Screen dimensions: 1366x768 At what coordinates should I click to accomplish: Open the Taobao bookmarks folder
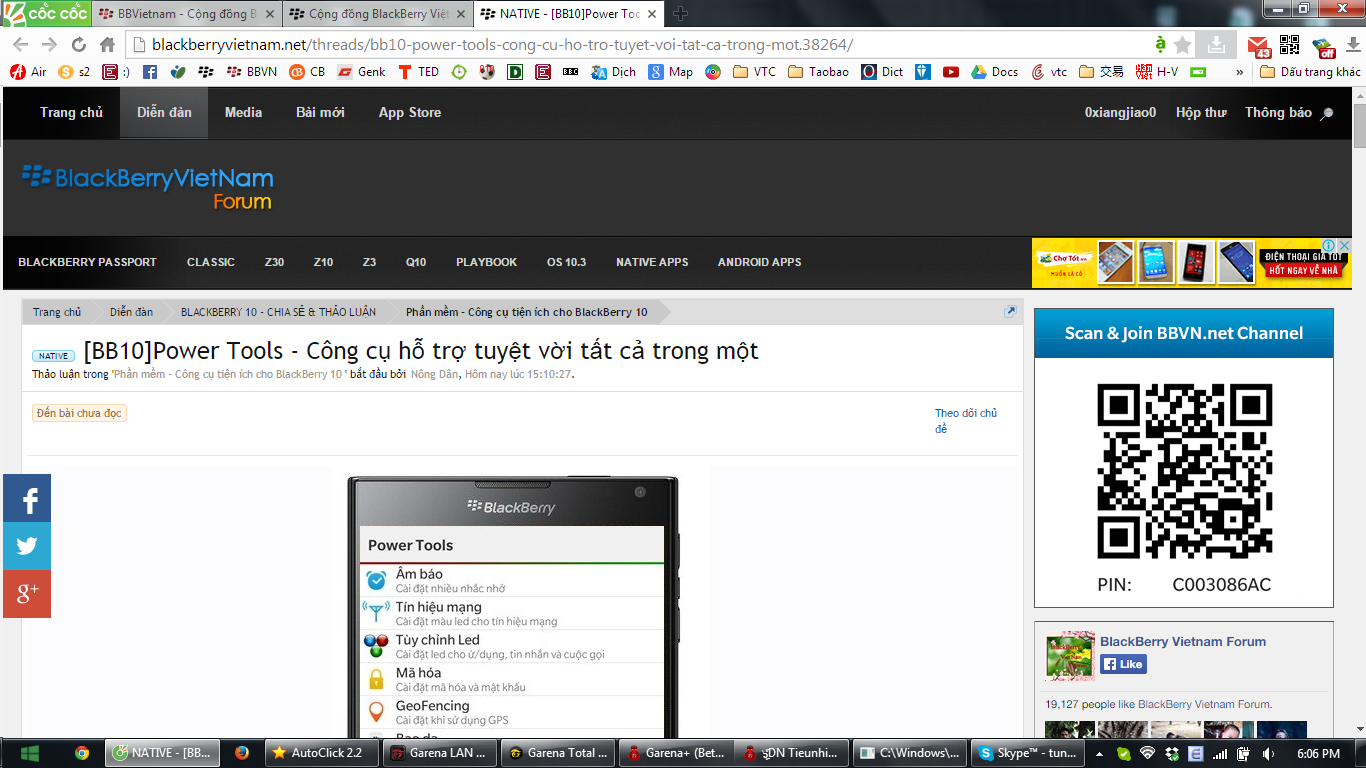818,72
